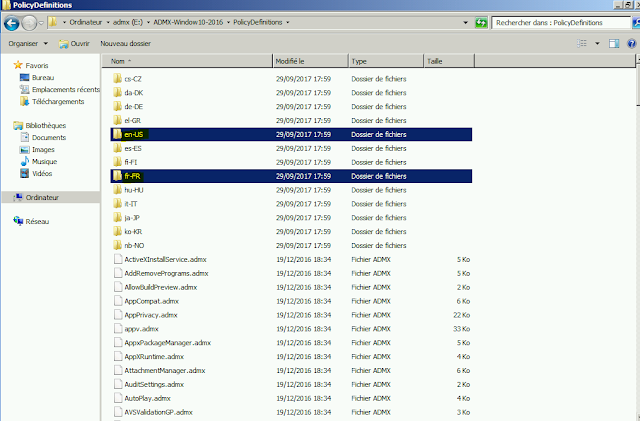Sort by the Nom column header
This screenshot has width=640, height=421.
point(187,61)
